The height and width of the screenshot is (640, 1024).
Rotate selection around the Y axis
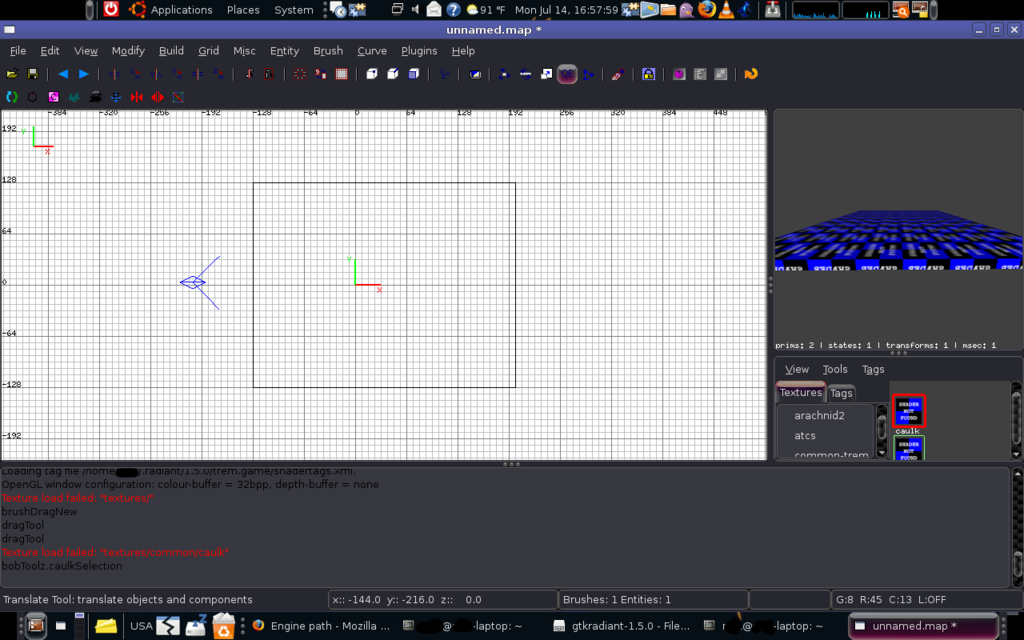[x=176, y=74]
